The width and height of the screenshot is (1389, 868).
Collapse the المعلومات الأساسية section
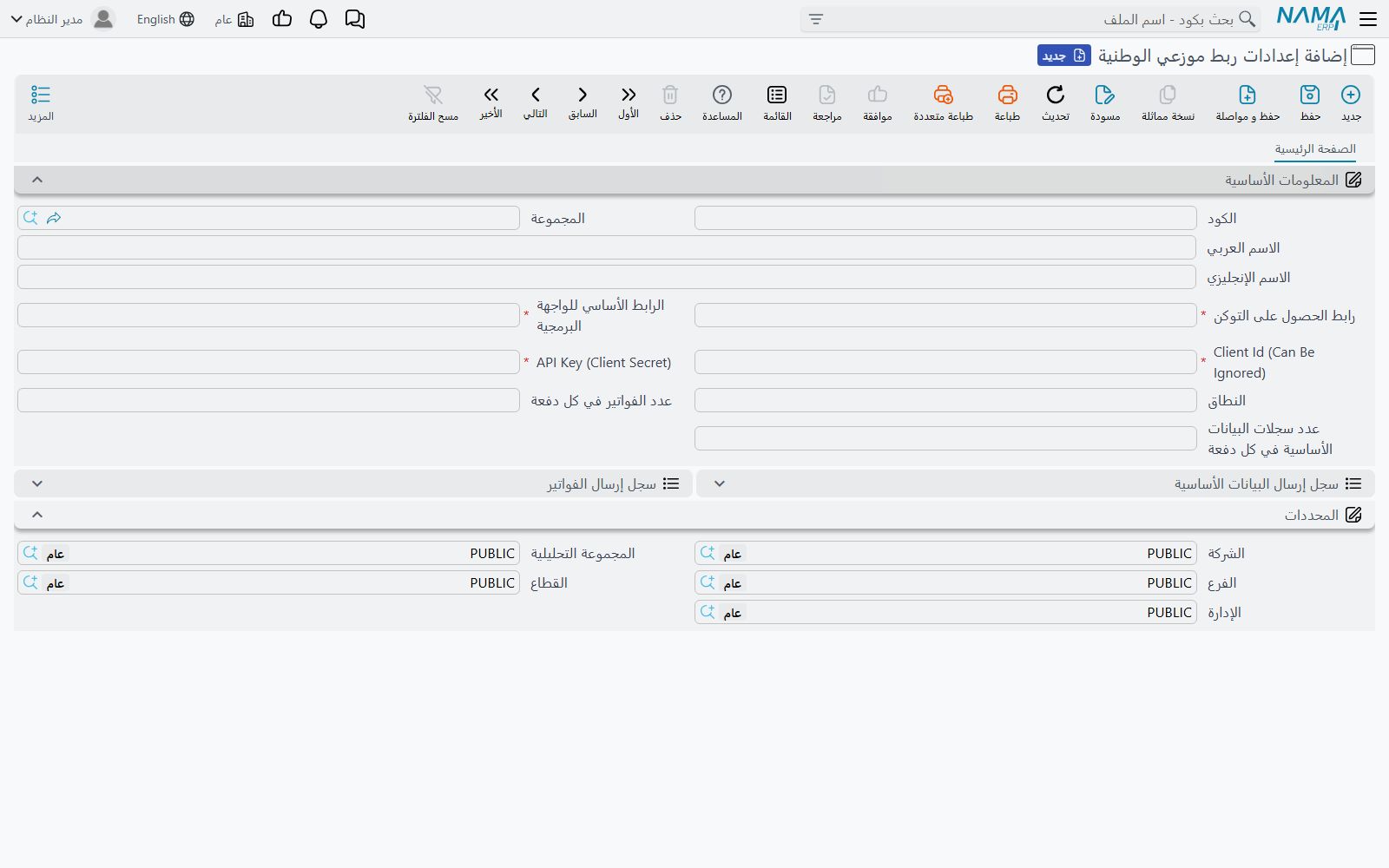click(x=37, y=180)
